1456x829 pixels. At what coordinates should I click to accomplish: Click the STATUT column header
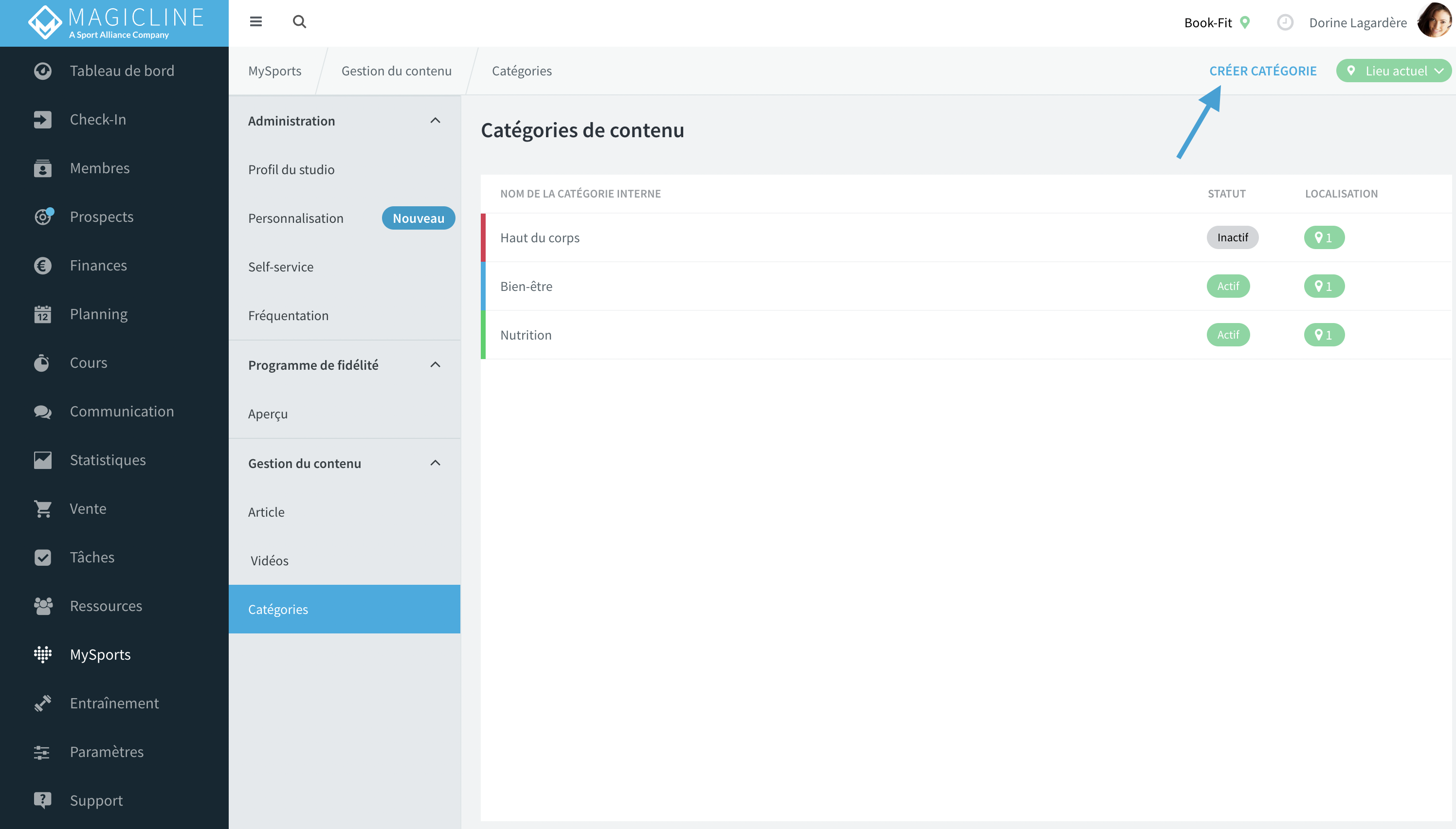point(1226,194)
